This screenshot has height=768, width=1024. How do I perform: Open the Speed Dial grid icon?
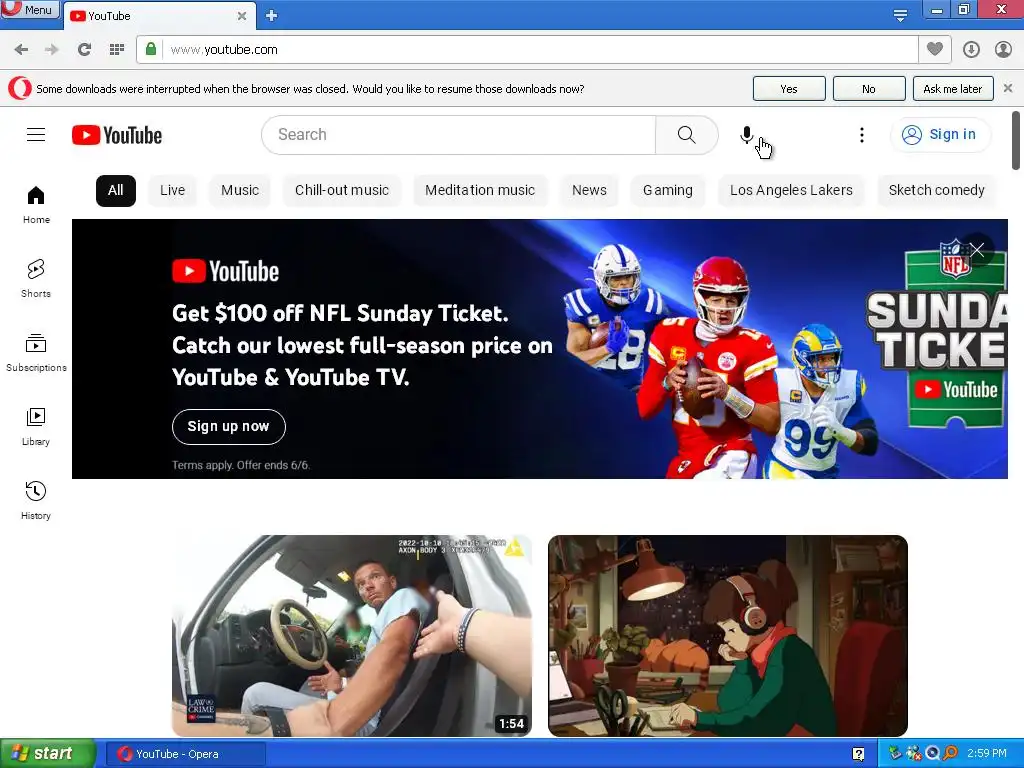click(x=117, y=50)
